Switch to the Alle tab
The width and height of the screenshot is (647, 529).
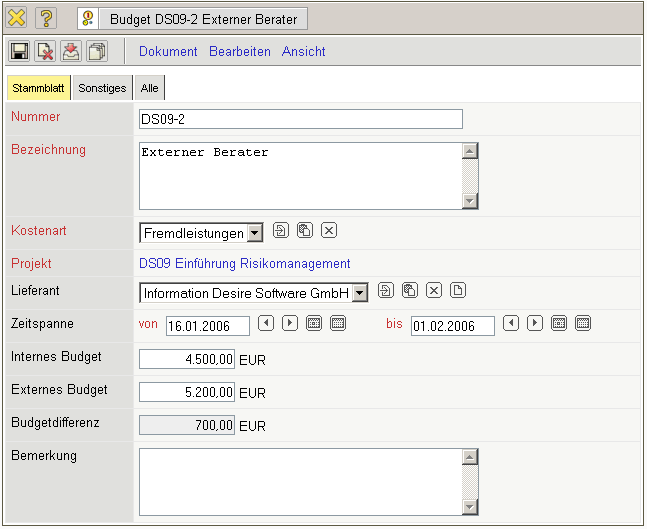(149, 88)
